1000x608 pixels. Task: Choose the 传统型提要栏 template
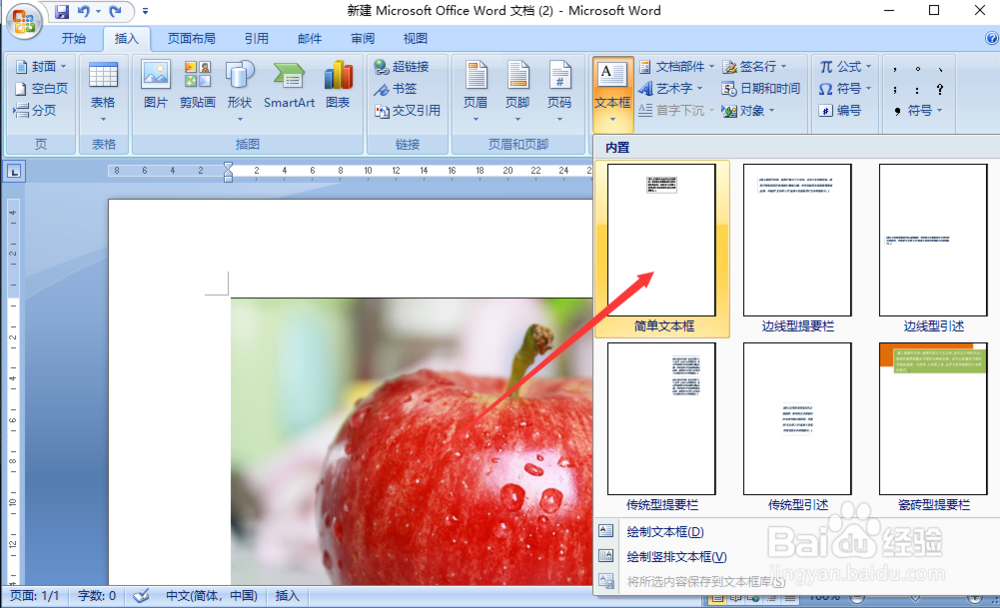coord(662,427)
